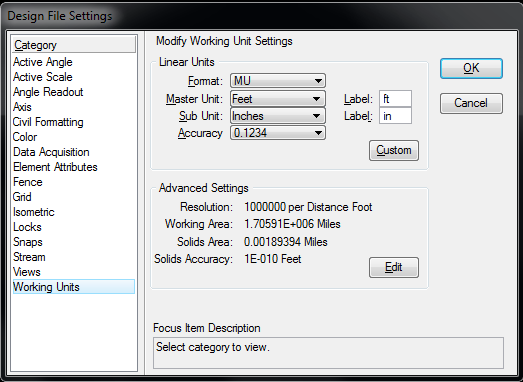Open the Master Unit dropdown showing Feet
Screen dimensions: 523x382
tap(278, 99)
